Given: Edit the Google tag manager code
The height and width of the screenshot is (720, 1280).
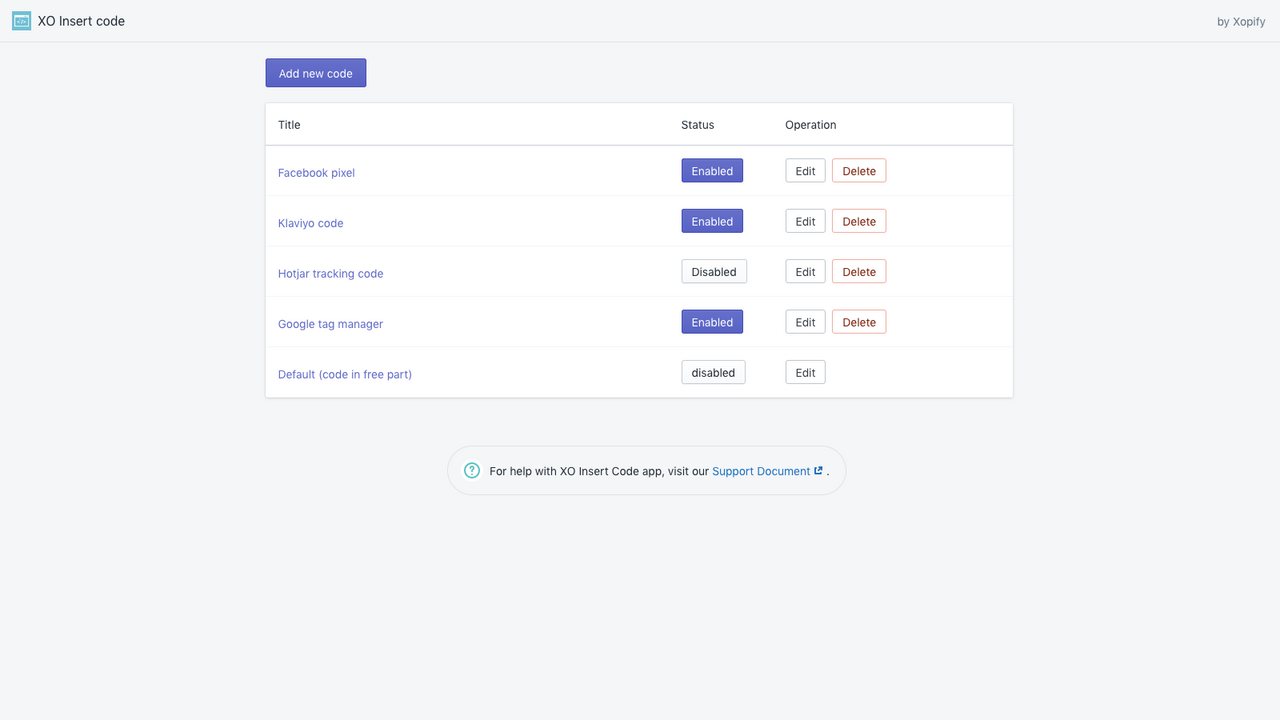Looking at the screenshot, I should point(805,322).
